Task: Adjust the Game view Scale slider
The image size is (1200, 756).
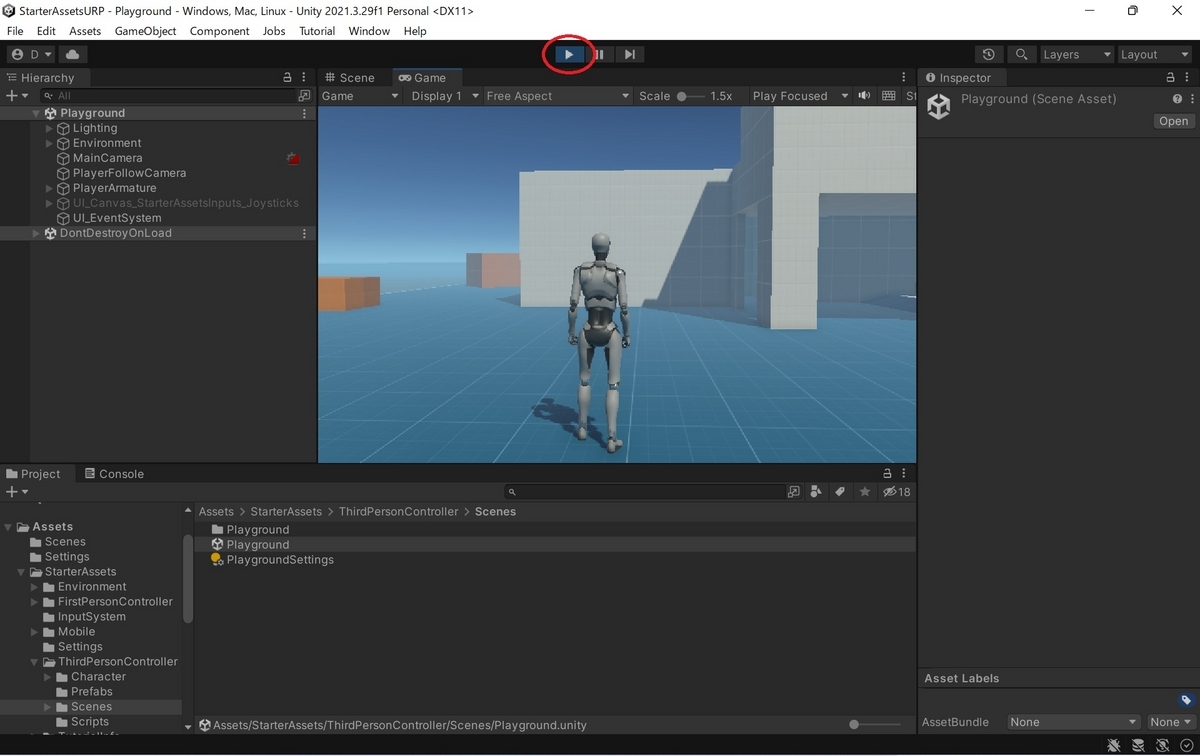Action: [x=690, y=96]
